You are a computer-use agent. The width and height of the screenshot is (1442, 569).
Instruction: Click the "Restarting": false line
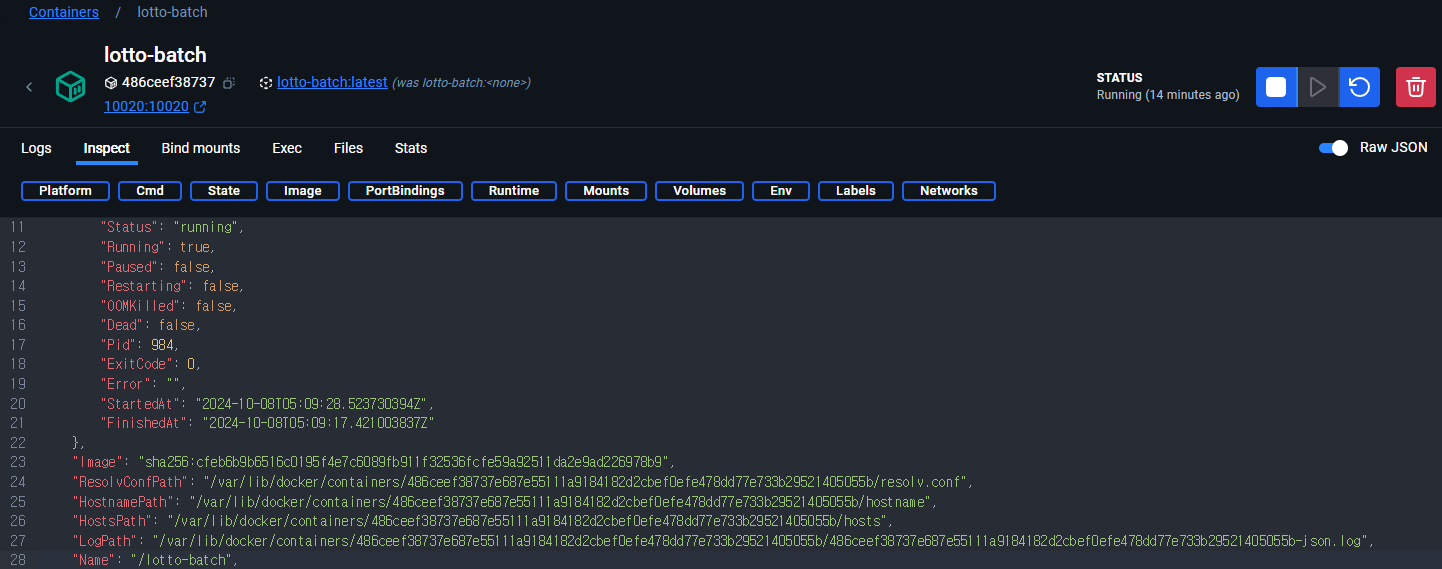point(172,287)
